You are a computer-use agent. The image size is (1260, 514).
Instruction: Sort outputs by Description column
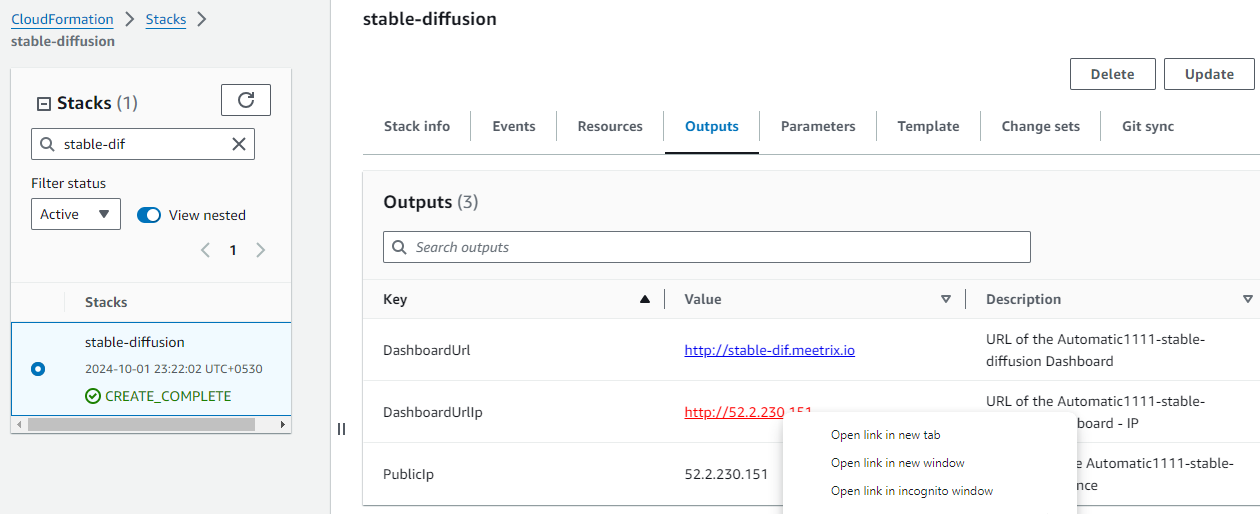coord(1247,299)
